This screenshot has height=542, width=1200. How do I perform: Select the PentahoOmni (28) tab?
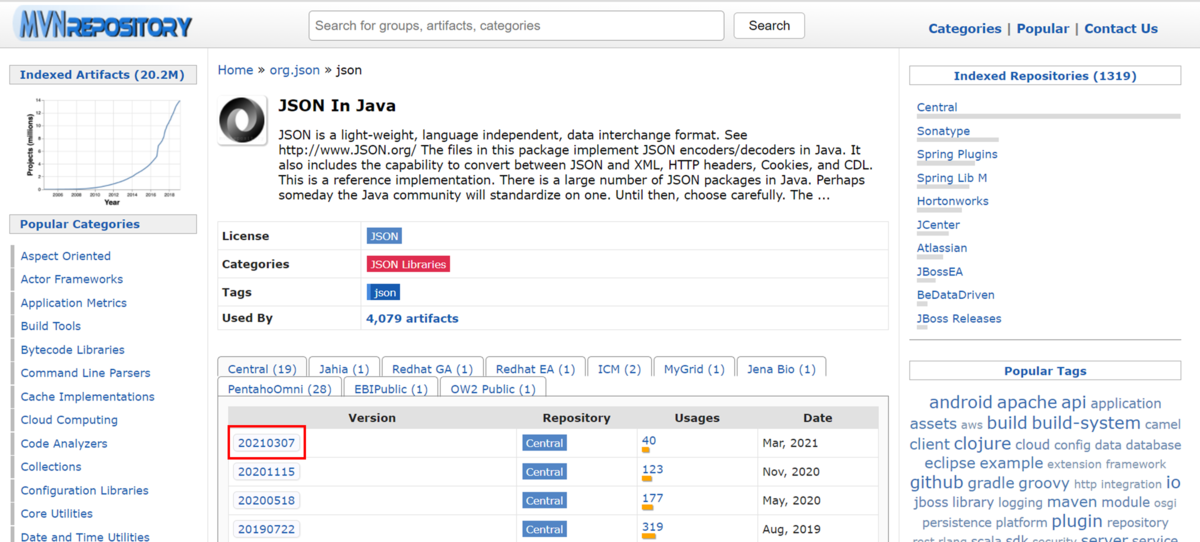280,389
